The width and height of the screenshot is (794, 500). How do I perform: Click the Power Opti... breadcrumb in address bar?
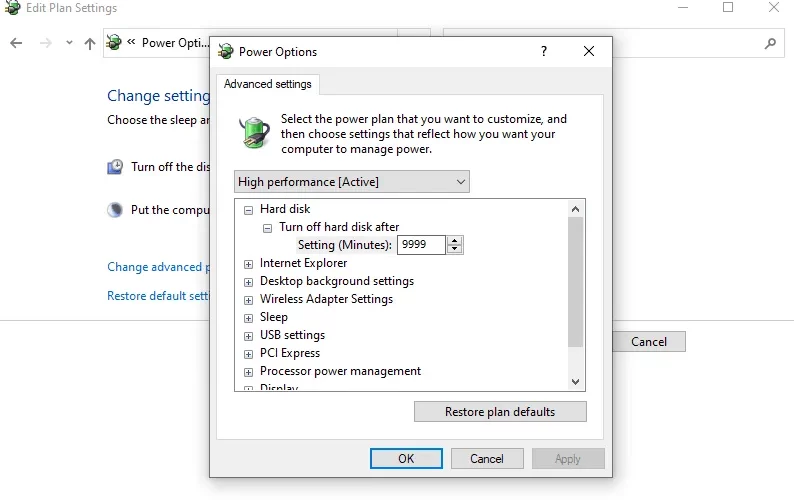(x=175, y=43)
